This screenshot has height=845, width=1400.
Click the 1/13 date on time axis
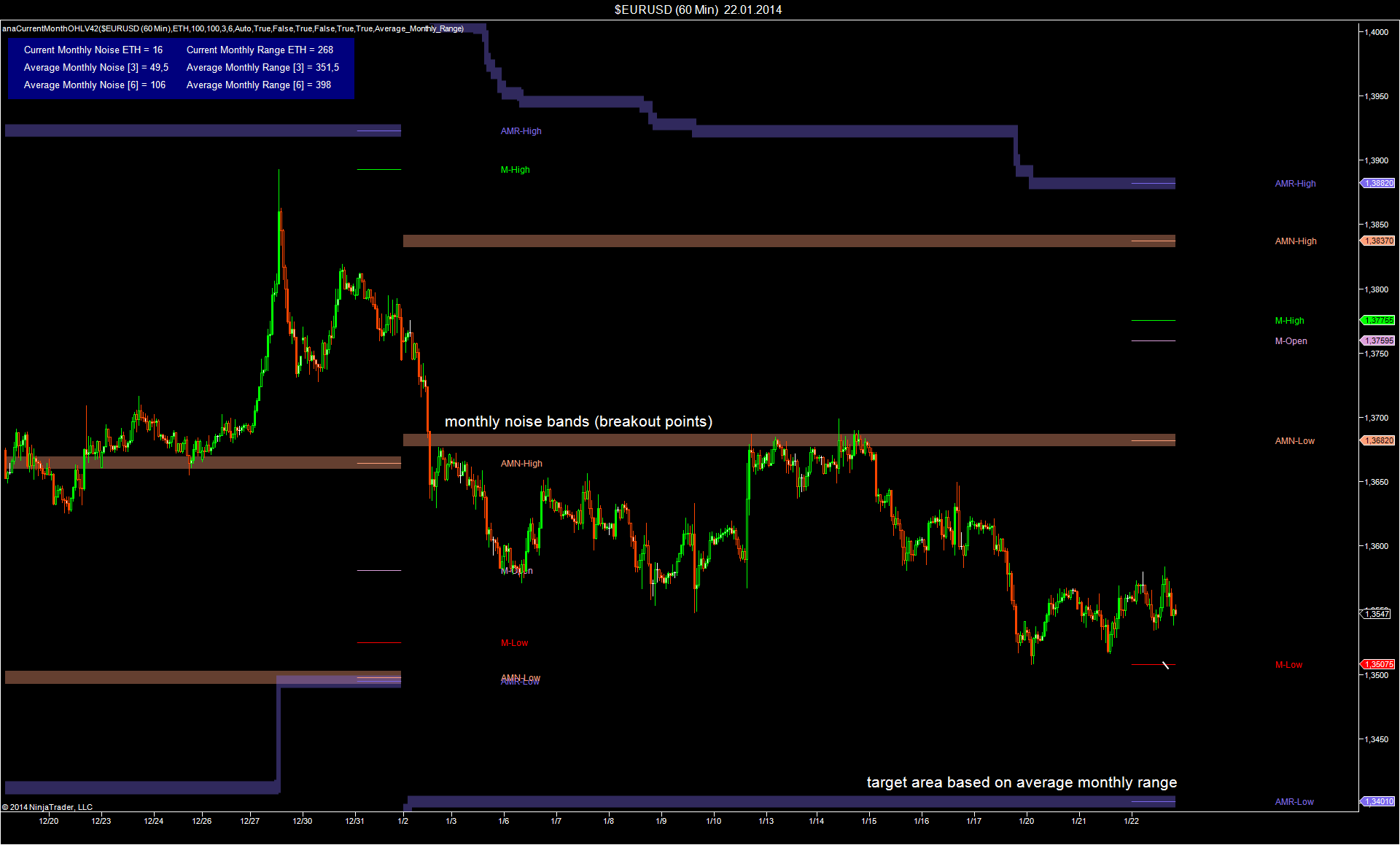(x=766, y=821)
